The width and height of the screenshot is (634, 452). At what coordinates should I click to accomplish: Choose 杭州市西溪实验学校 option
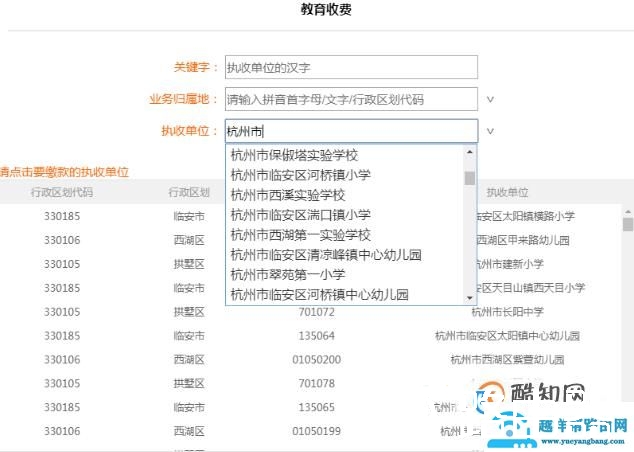(x=288, y=195)
